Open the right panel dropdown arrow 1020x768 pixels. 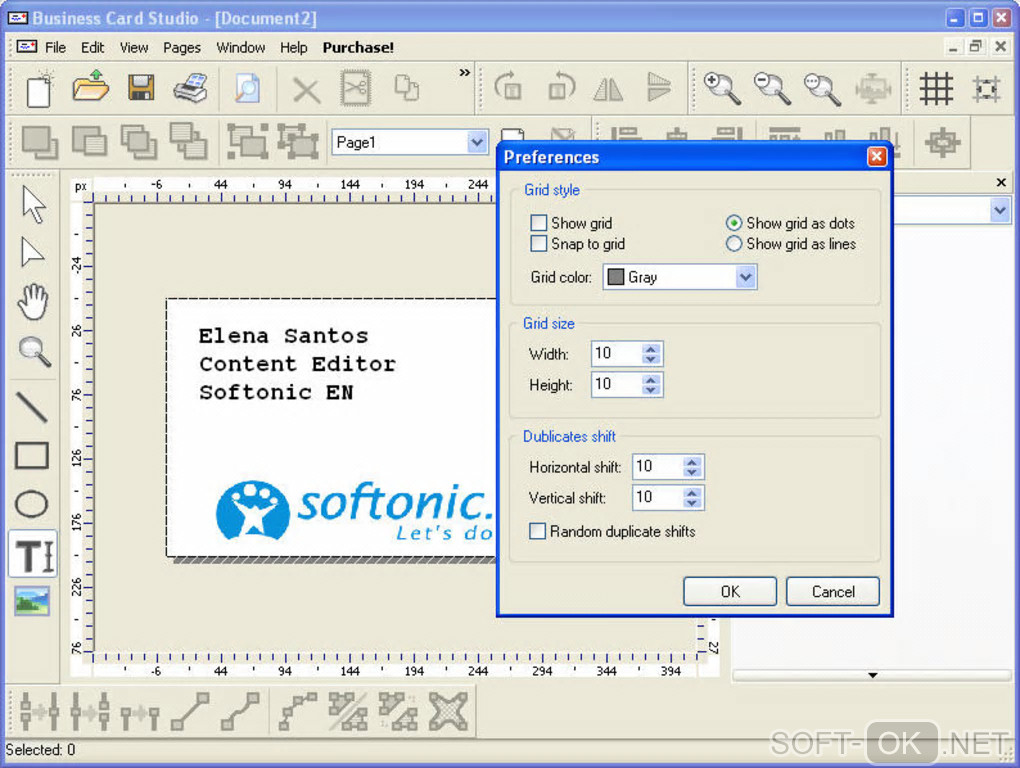[x=1000, y=210]
